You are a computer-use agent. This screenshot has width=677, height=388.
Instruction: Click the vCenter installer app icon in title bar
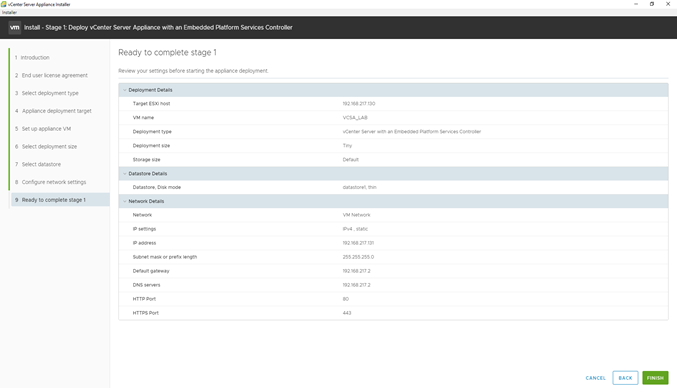click(3, 4)
